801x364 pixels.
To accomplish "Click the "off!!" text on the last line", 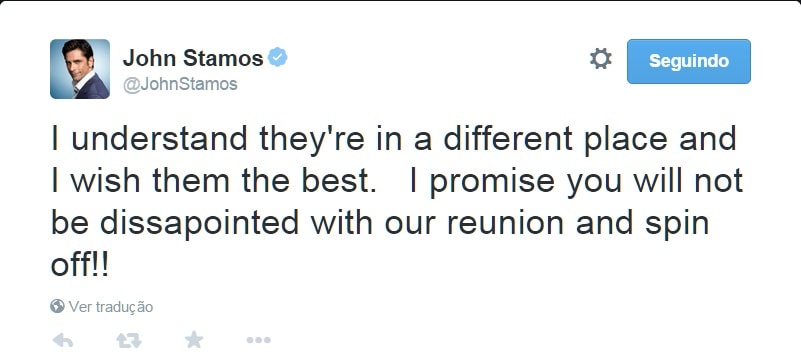I will (x=80, y=265).
